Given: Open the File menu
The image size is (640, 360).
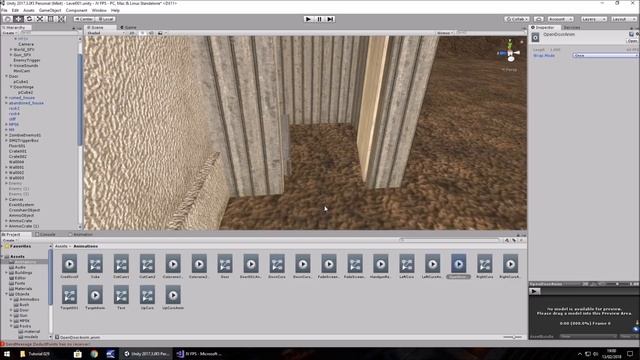Looking at the screenshot, I should [4, 10].
